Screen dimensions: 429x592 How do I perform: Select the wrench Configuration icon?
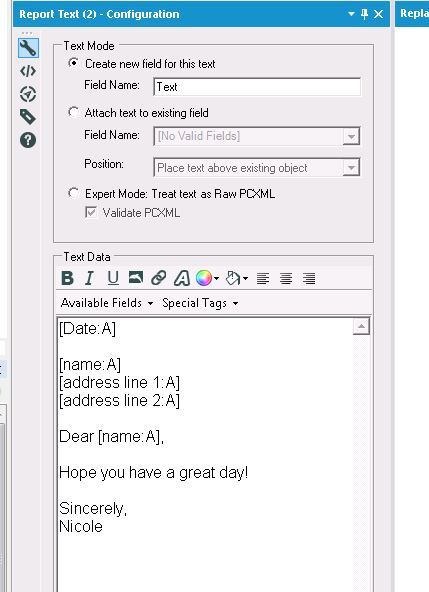[x=28, y=48]
